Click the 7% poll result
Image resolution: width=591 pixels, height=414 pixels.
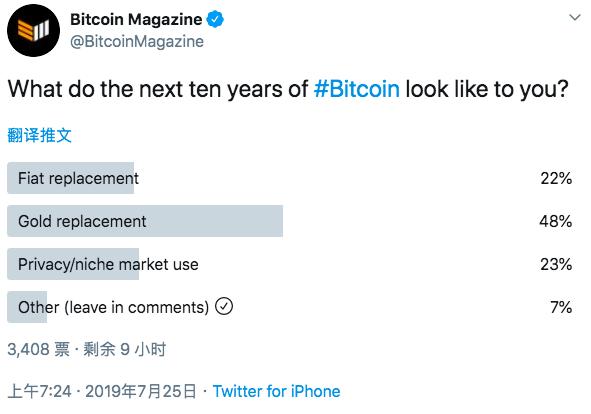click(x=561, y=307)
